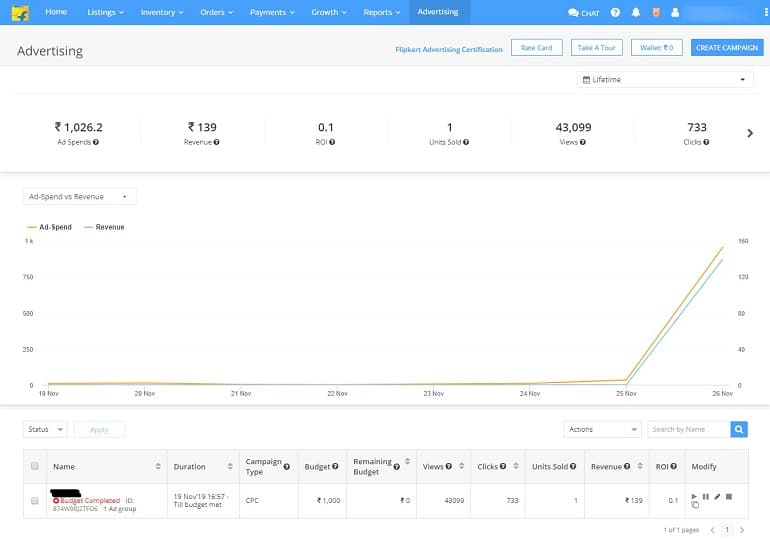Open the Actions dropdown
Image resolution: width=770 pixels, height=539 pixels.
tap(602, 430)
